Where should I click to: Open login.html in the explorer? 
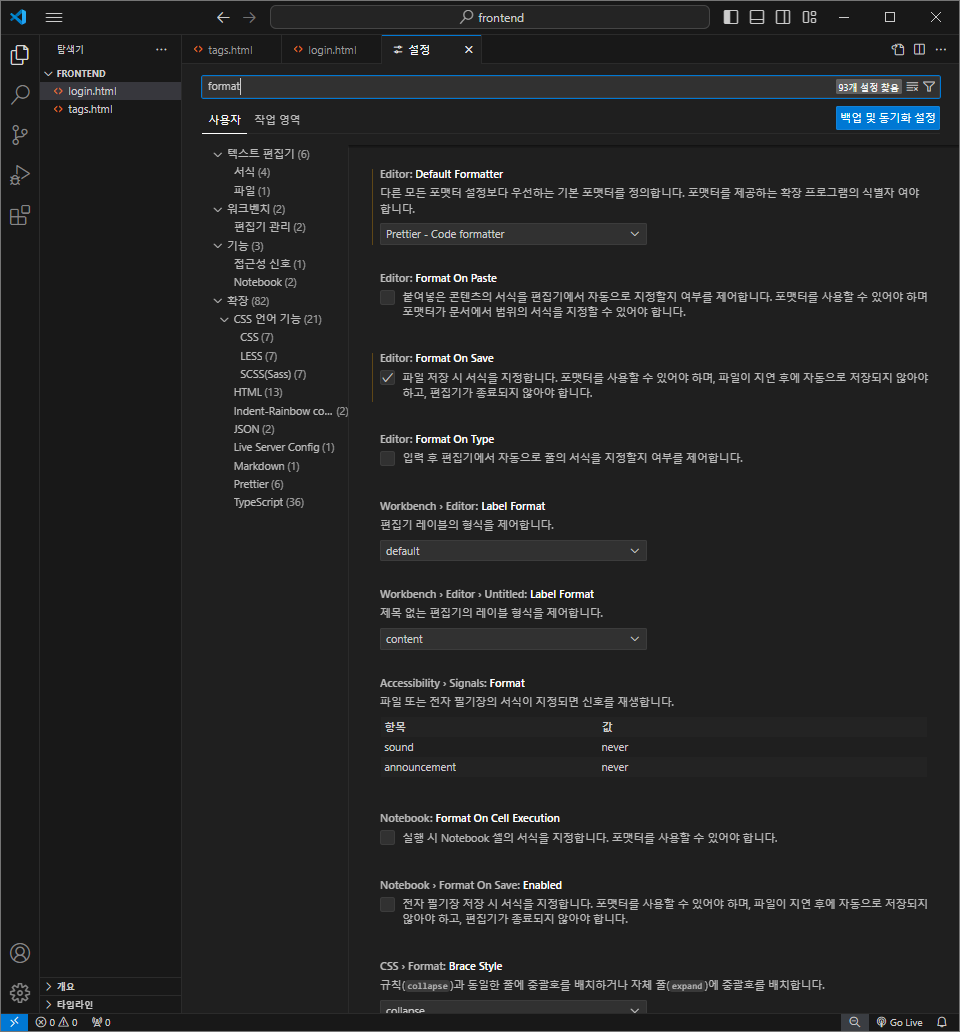[x=111, y=91]
